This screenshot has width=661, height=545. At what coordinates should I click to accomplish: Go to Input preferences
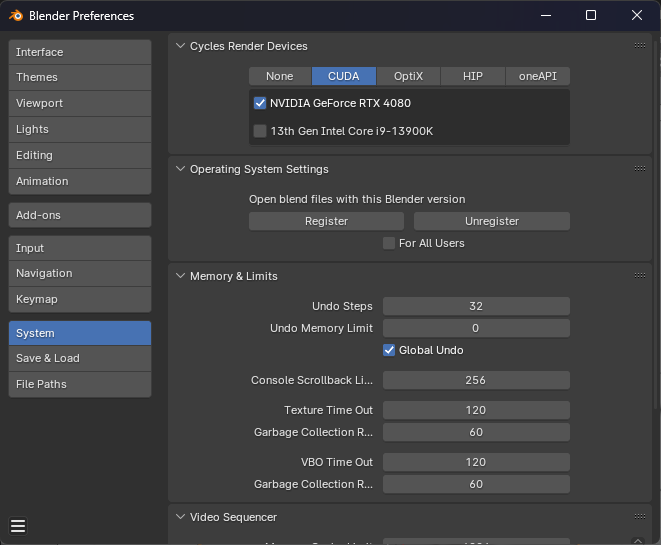coord(80,248)
